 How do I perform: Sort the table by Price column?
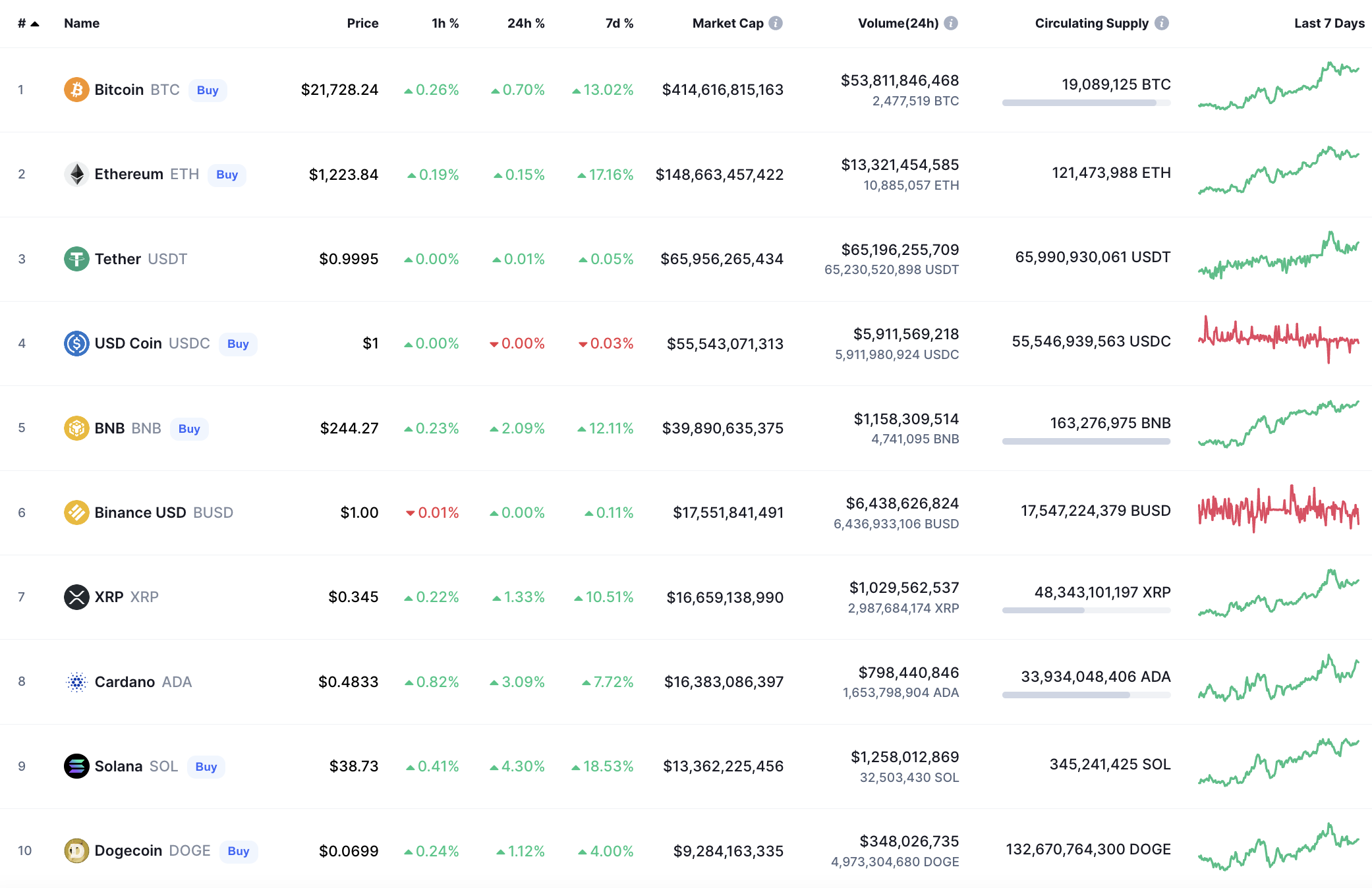362,23
